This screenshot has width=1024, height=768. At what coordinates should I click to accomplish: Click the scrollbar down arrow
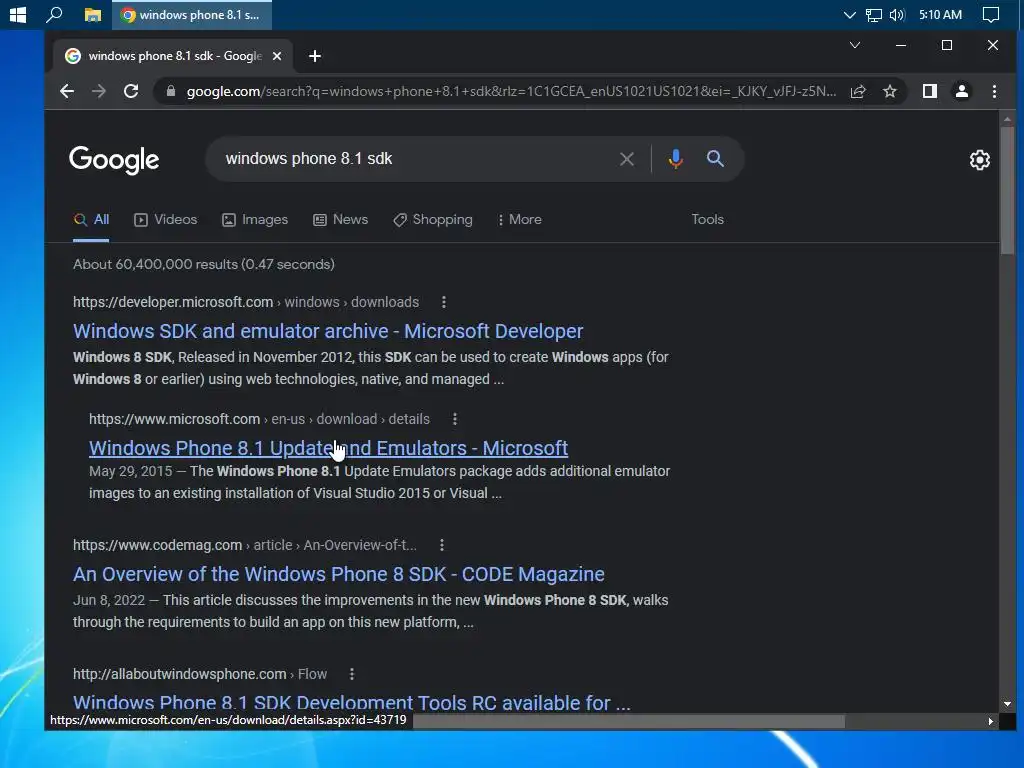(1007, 704)
